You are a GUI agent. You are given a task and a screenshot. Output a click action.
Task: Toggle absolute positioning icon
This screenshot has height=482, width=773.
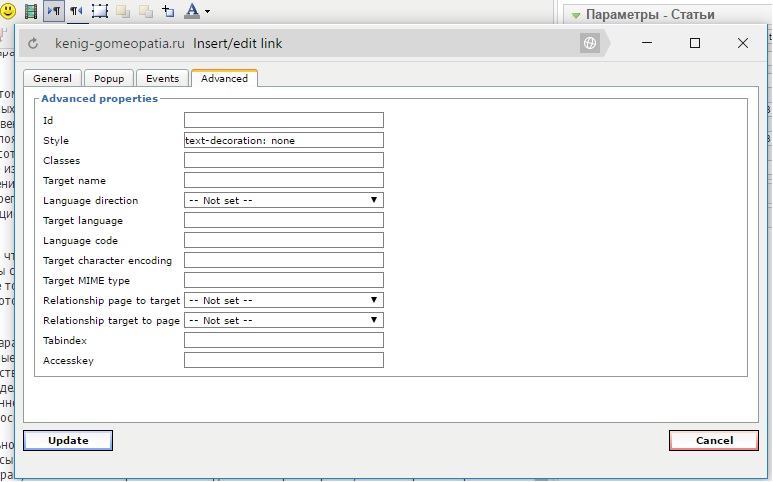[x=168, y=11]
